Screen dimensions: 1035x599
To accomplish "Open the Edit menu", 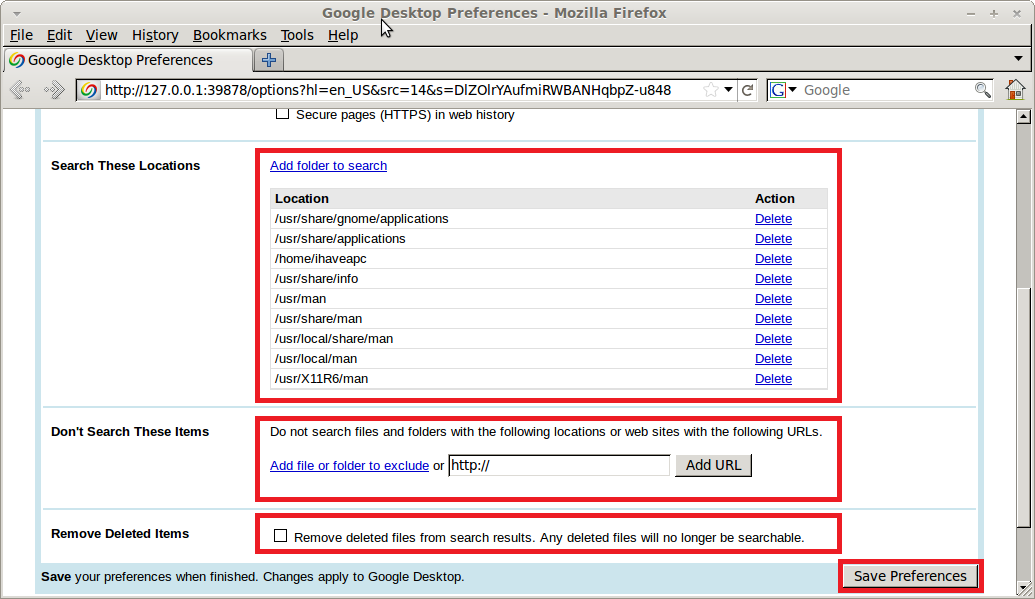I will point(59,35).
